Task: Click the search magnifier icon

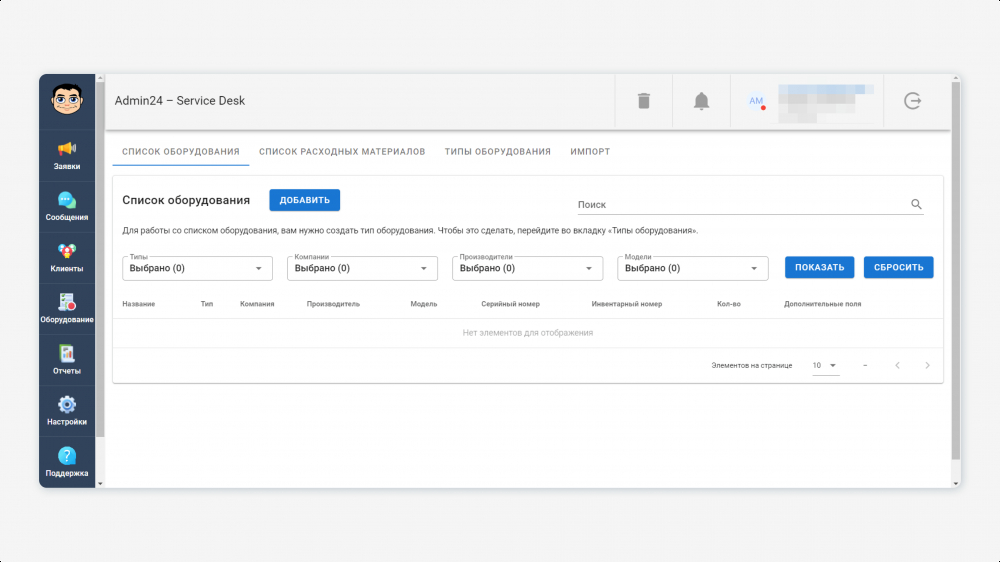Action: [x=916, y=204]
